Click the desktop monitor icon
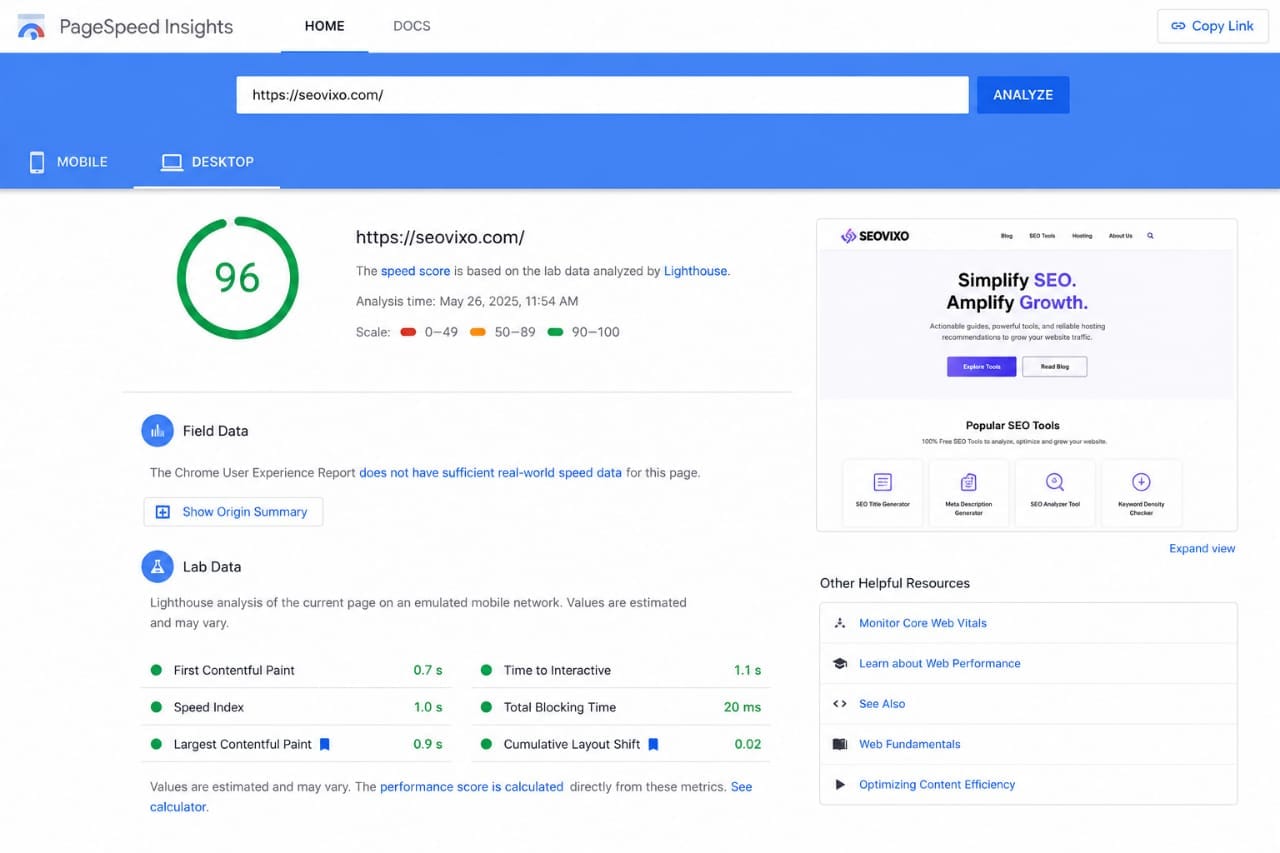The height and width of the screenshot is (853, 1280). (x=172, y=162)
